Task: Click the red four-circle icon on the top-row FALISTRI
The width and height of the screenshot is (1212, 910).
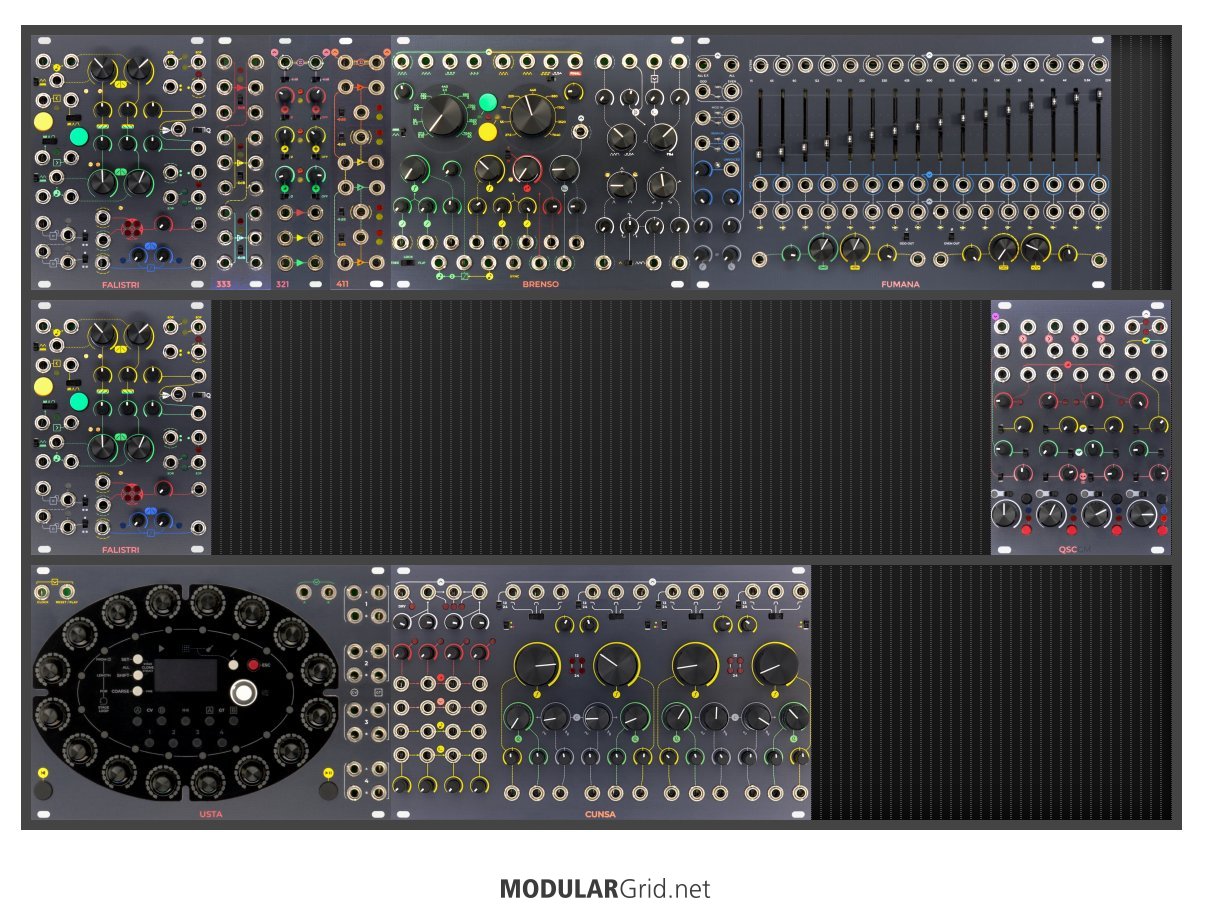Action: tap(132, 228)
